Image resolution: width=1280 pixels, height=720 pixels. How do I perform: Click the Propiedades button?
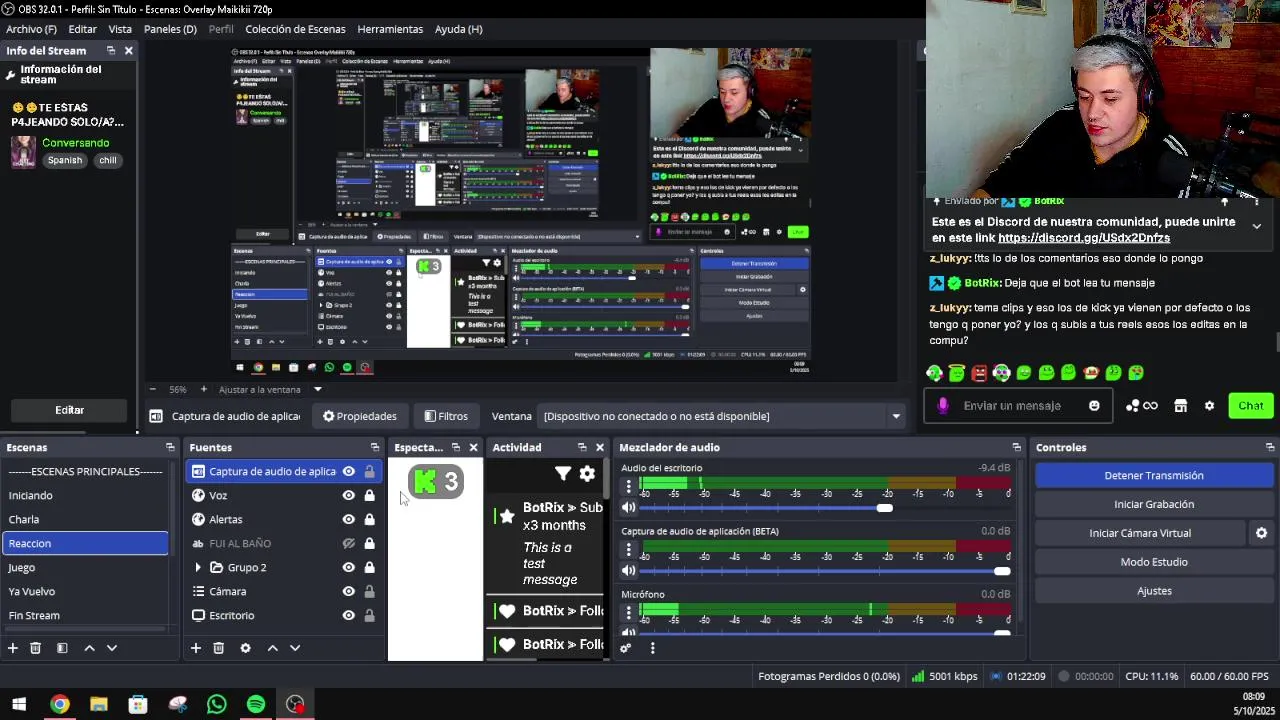tap(359, 416)
